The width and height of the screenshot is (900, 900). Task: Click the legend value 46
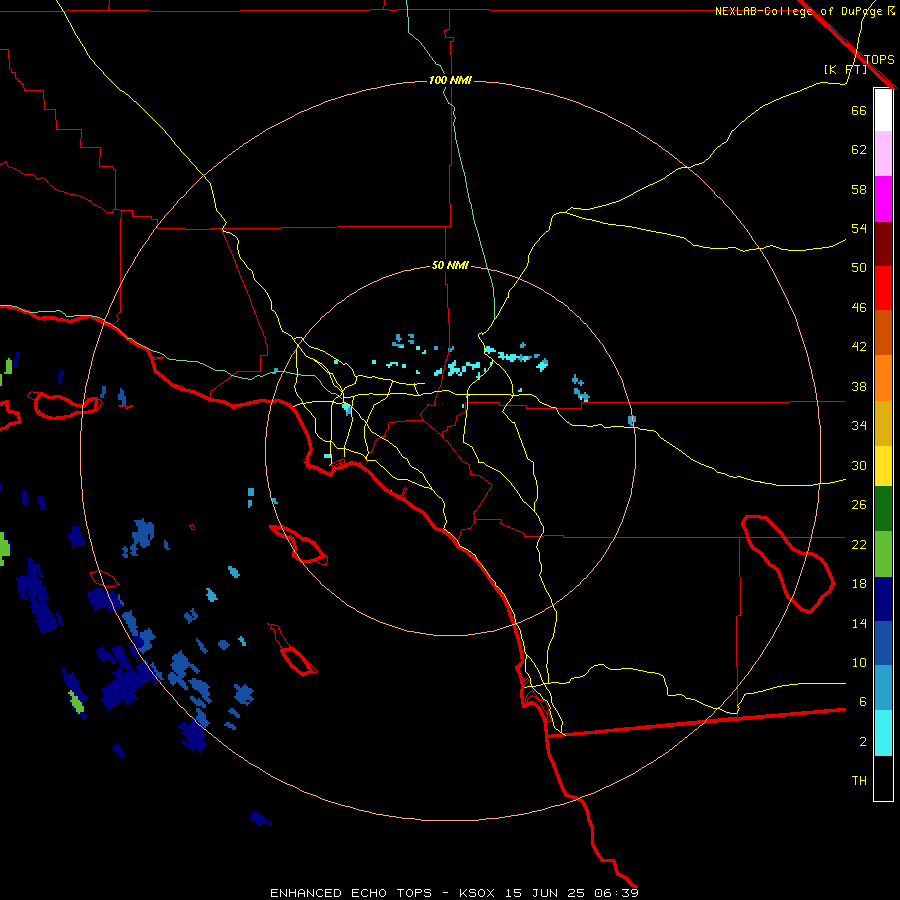(859, 308)
